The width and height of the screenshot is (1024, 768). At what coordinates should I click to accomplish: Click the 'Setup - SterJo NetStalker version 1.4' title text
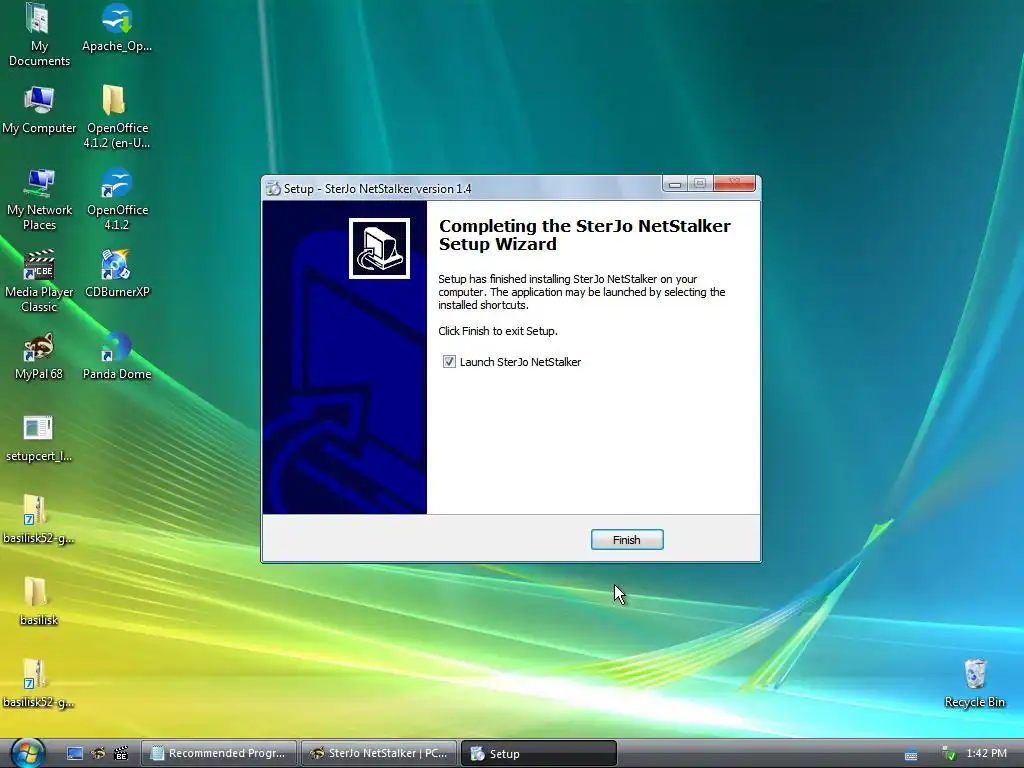(x=377, y=189)
